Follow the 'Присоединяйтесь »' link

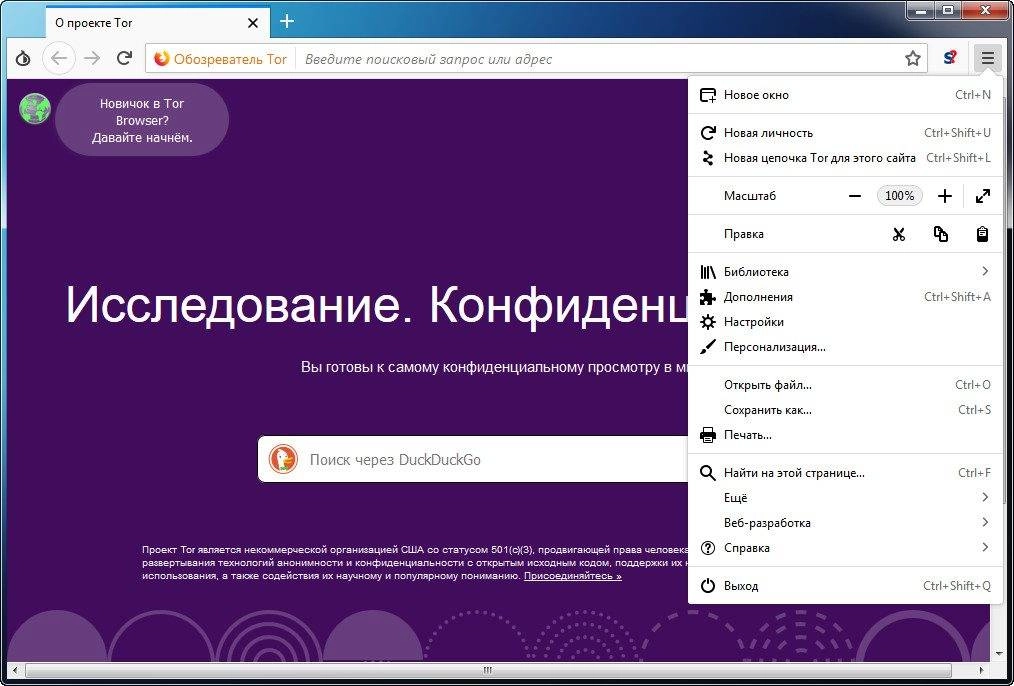click(572, 575)
